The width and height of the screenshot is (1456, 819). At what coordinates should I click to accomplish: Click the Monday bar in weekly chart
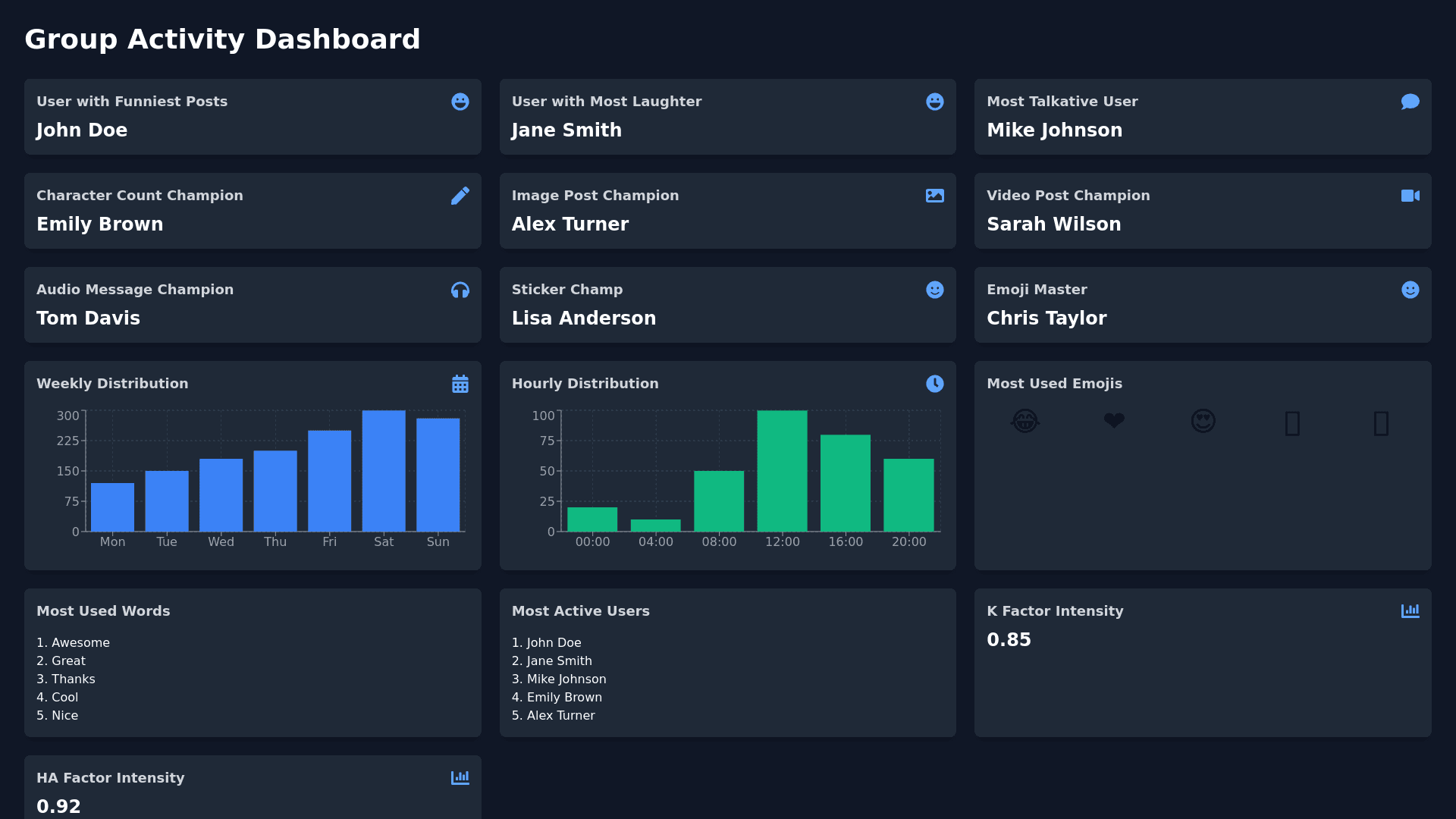(x=112, y=507)
